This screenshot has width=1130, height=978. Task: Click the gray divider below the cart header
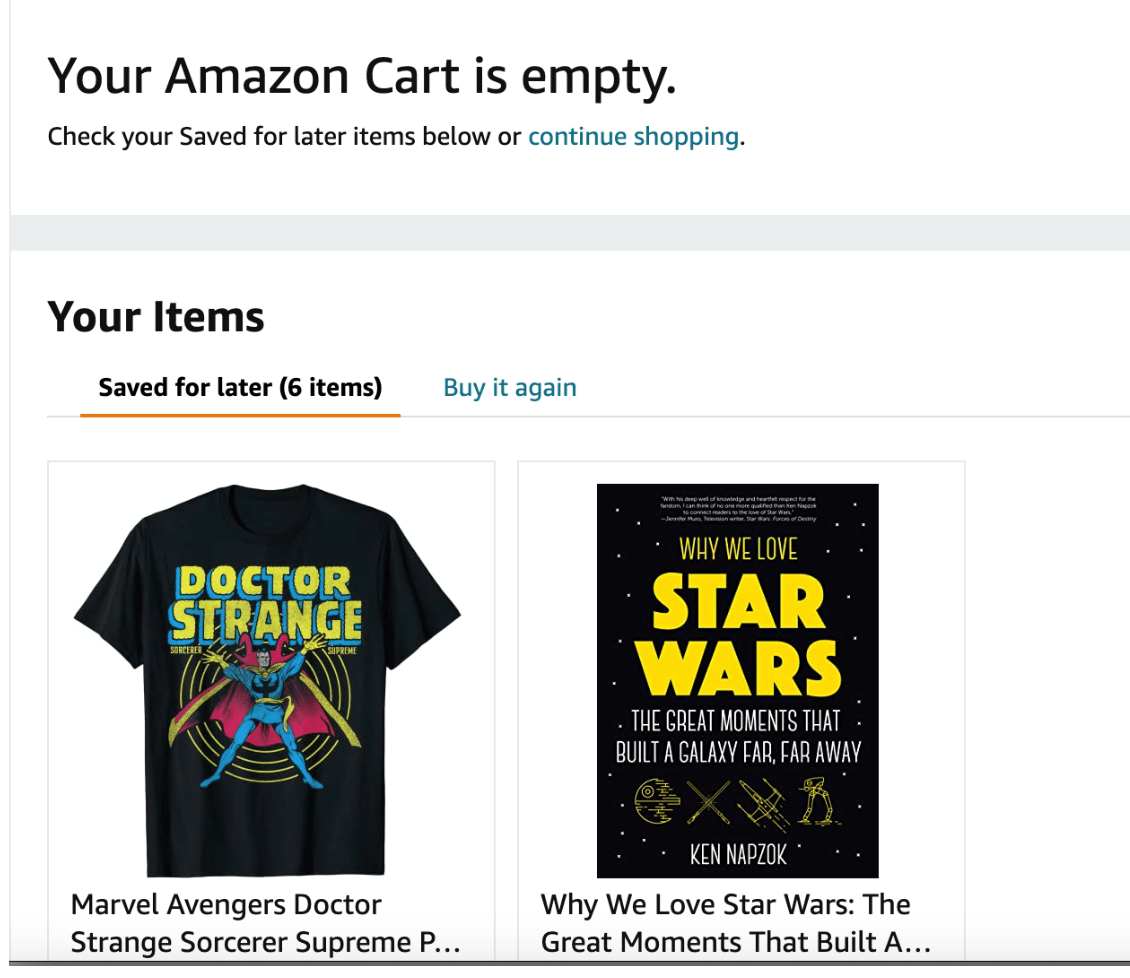[x=565, y=232]
